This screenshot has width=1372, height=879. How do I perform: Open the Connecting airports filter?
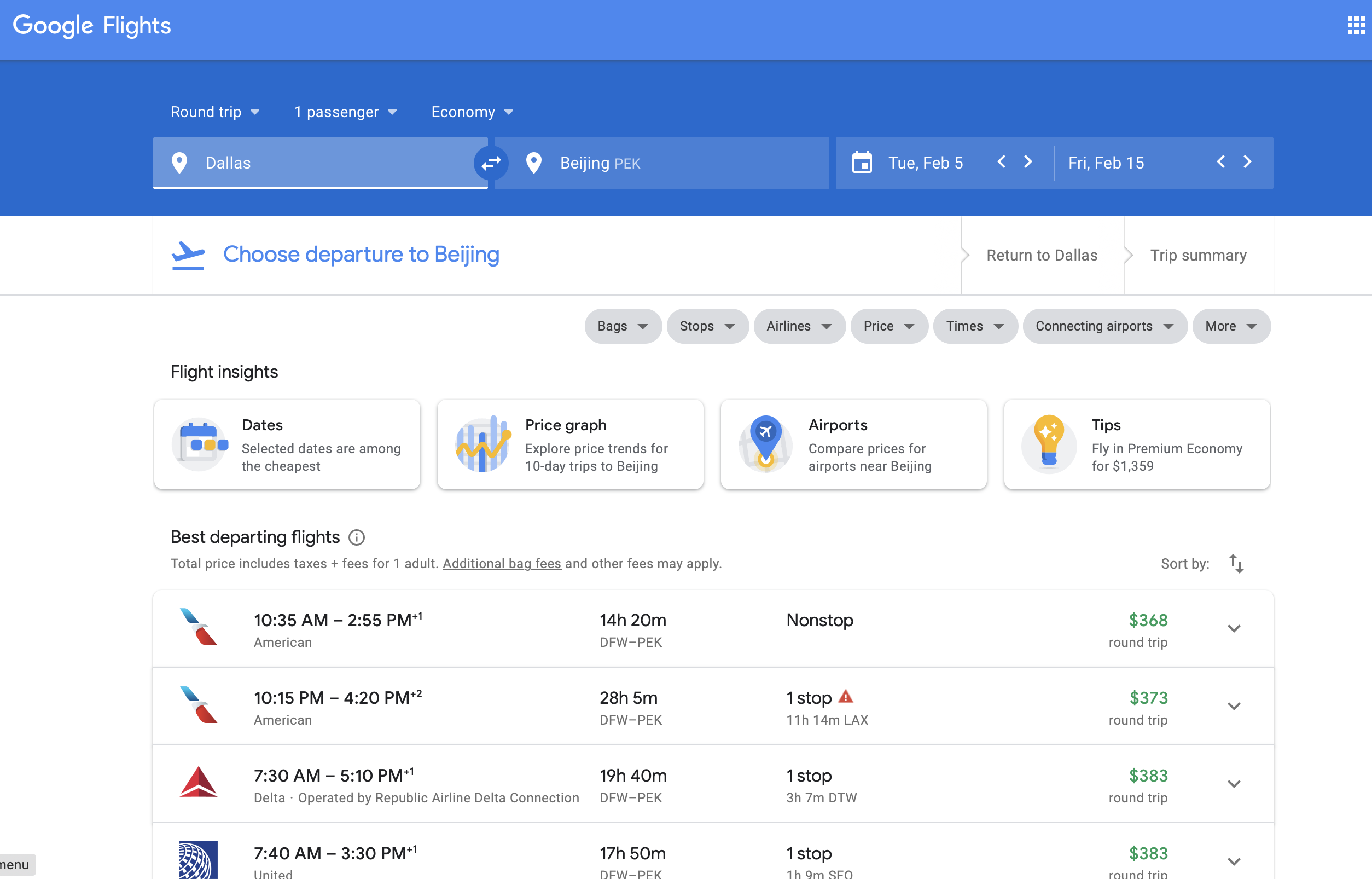tap(1104, 326)
